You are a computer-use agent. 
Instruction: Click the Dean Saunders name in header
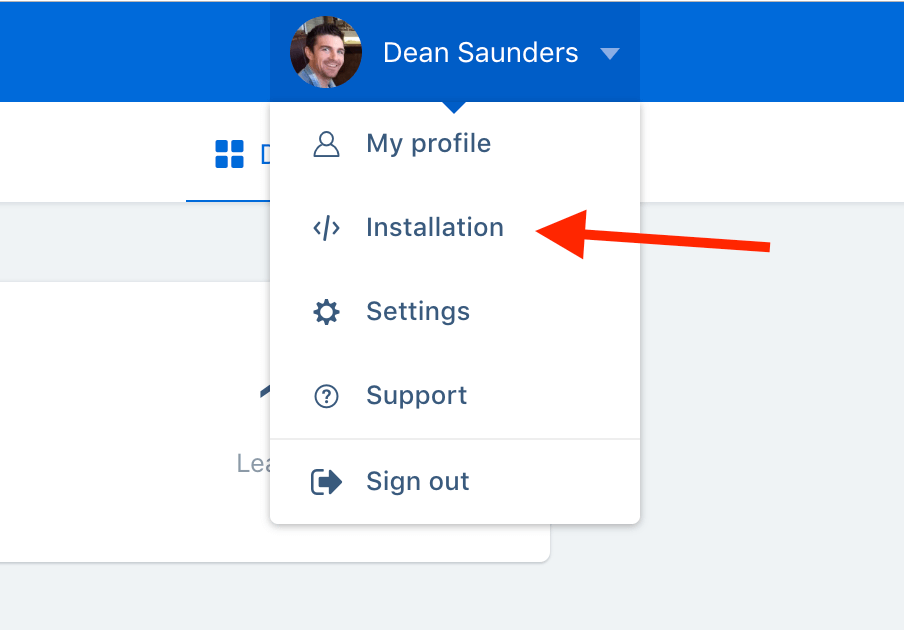(x=480, y=52)
